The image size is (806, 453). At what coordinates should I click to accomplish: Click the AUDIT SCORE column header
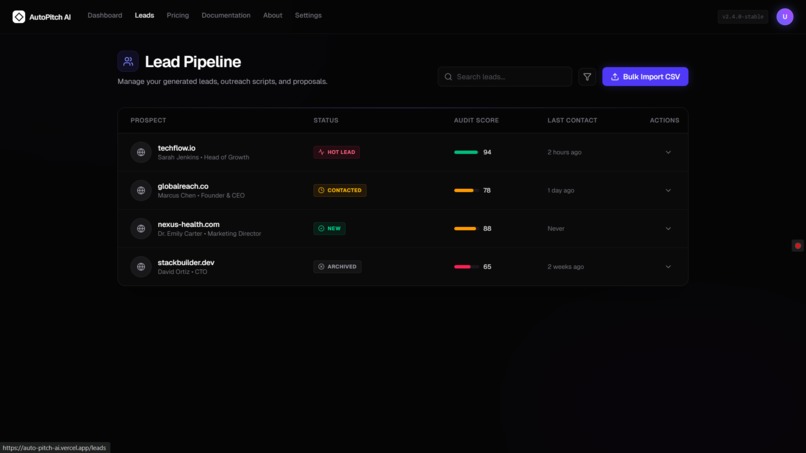[x=476, y=120]
